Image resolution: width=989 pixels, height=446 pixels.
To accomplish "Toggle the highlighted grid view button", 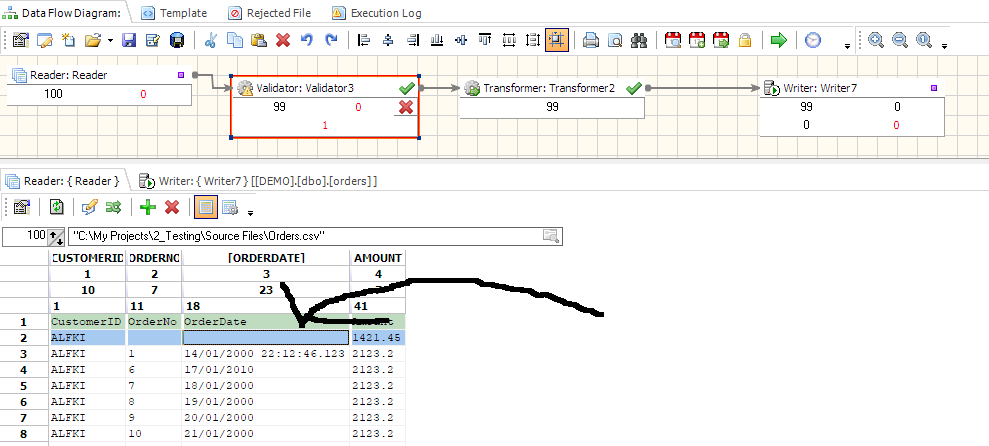I will click(x=206, y=207).
